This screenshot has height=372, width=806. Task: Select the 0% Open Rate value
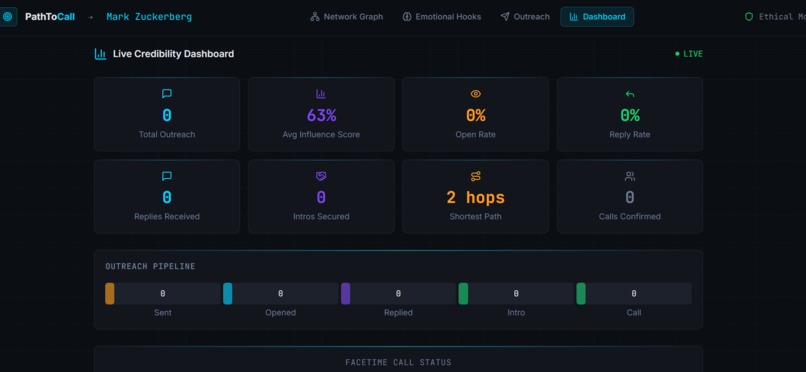pyautogui.click(x=475, y=116)
